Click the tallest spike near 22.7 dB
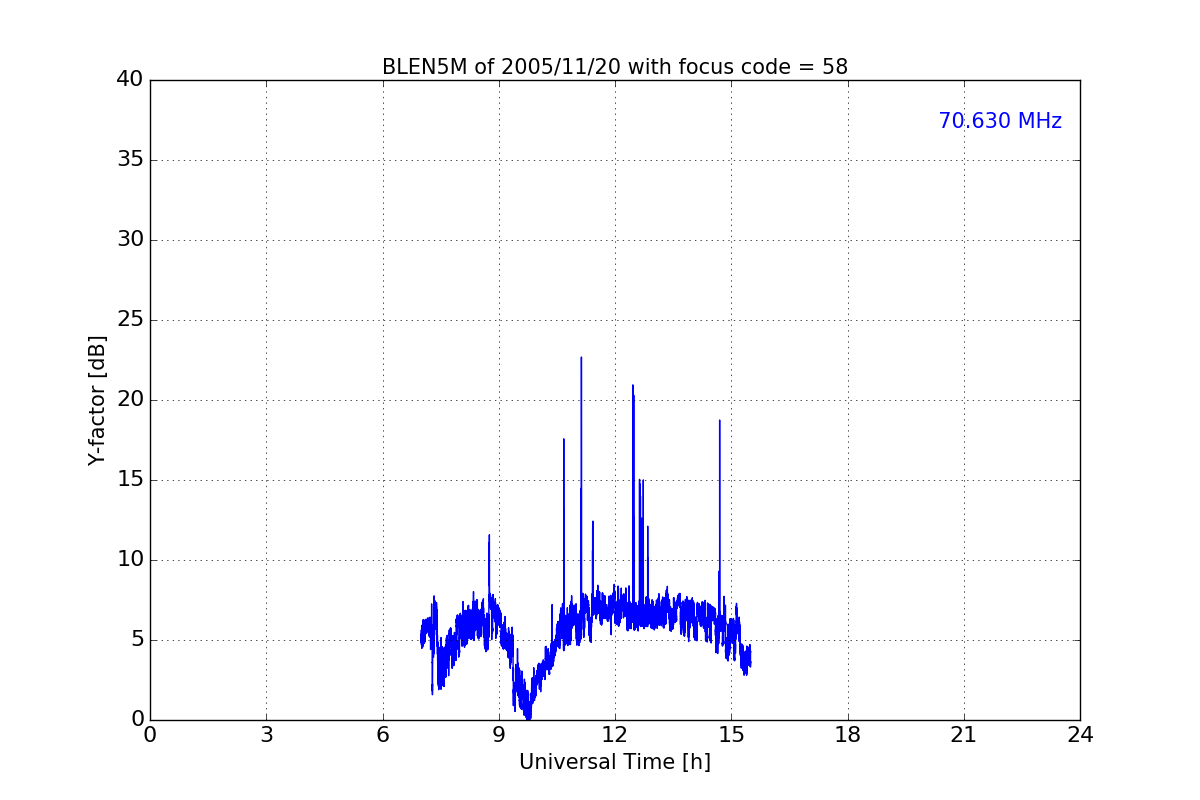Viewport: 1200px width, 800px height. click(x=581, y=358)
